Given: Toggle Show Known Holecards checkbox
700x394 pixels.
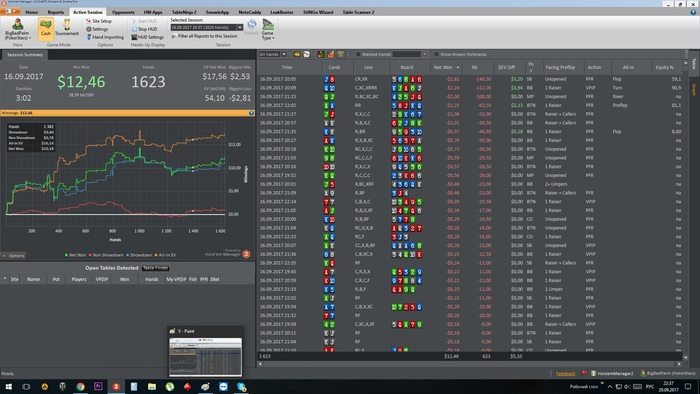Looking at the screenshot, I should [436, 54].
